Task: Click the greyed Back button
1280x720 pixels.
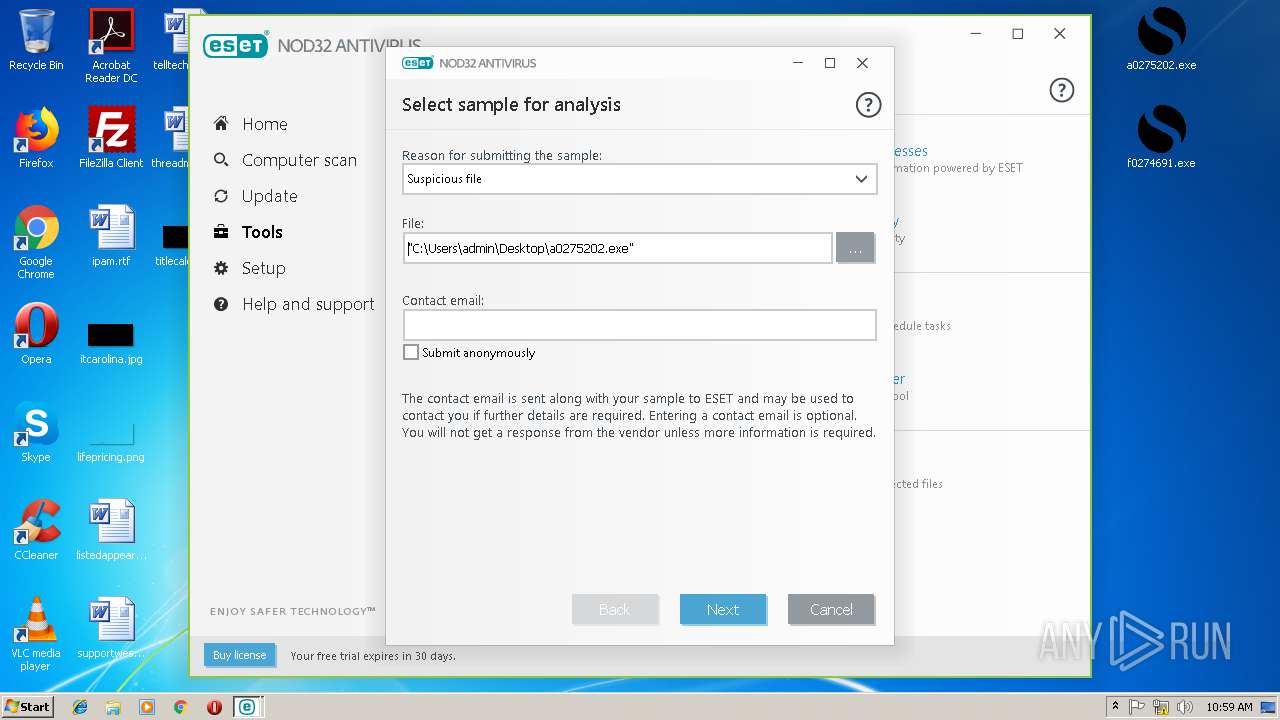Action: tap(615, 609)
